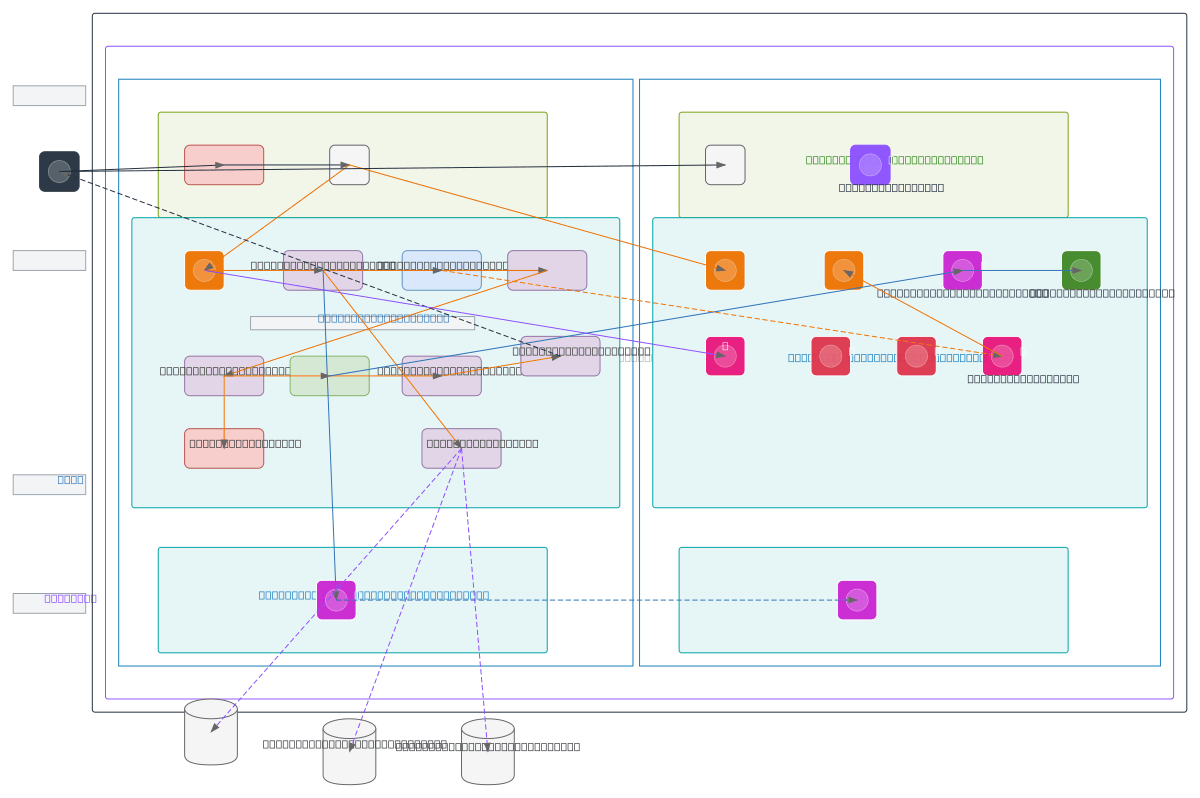Click the small white node in right green group

pyautogui.click(x=725, y=165)
